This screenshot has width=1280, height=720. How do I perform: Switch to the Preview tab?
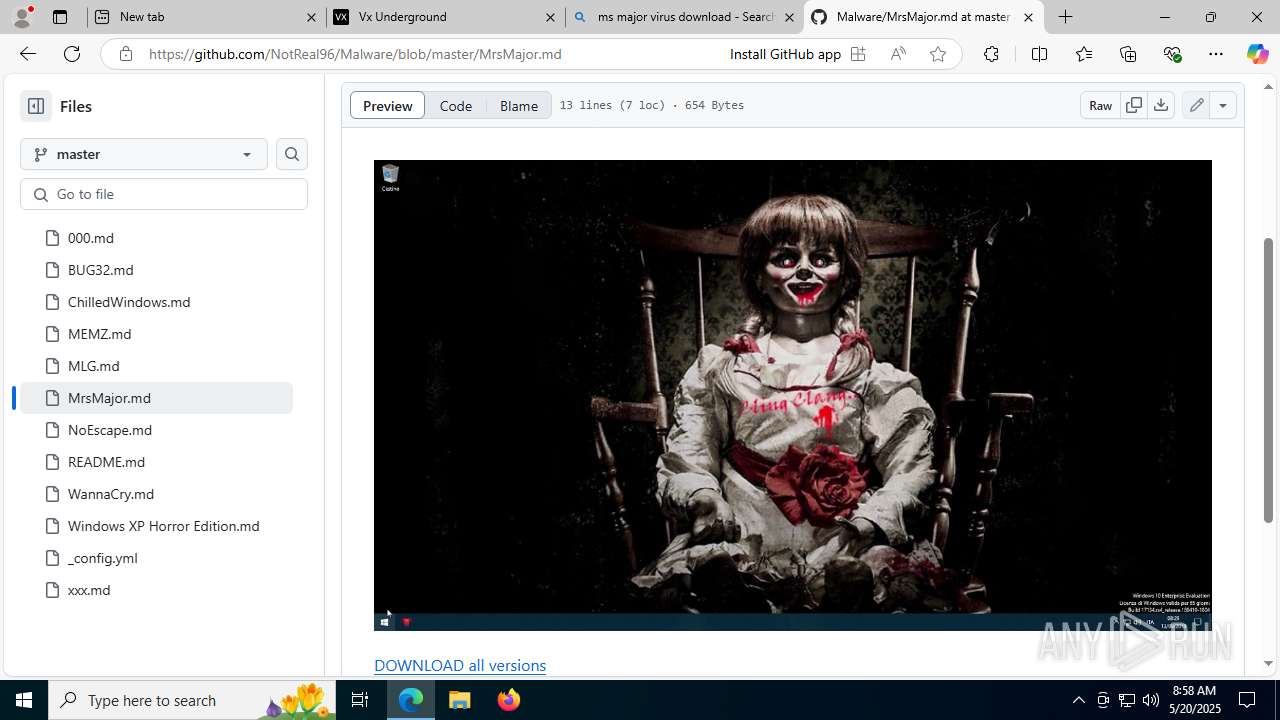pos(388,105)
